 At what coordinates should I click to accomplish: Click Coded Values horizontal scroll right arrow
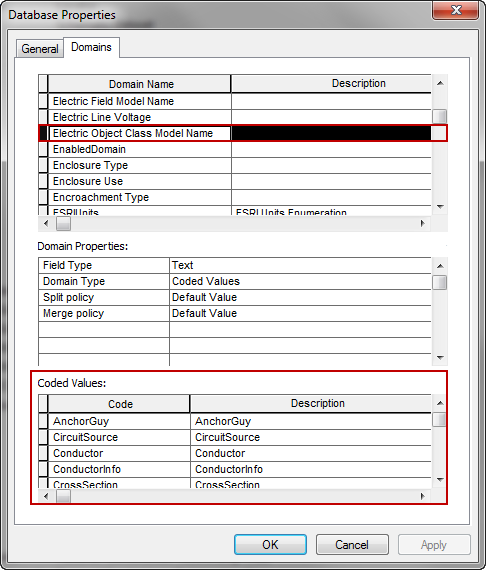coord(423,496)
